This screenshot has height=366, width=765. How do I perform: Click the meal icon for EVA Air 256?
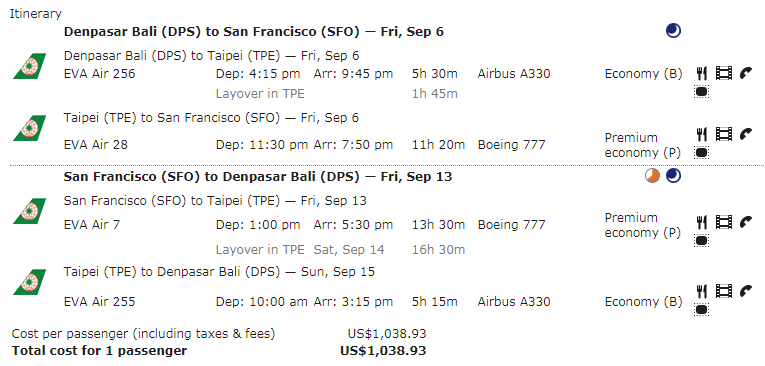tap(702, 74)
